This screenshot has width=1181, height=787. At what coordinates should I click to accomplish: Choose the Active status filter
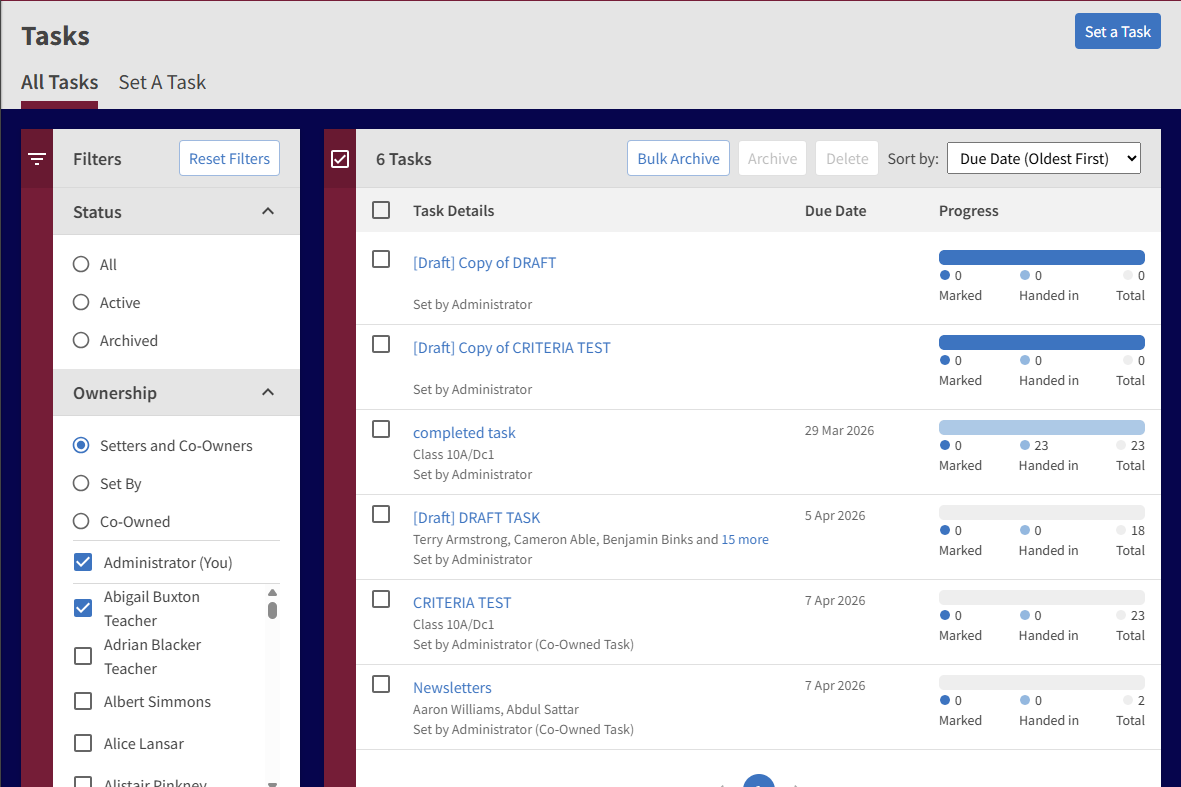81,302
